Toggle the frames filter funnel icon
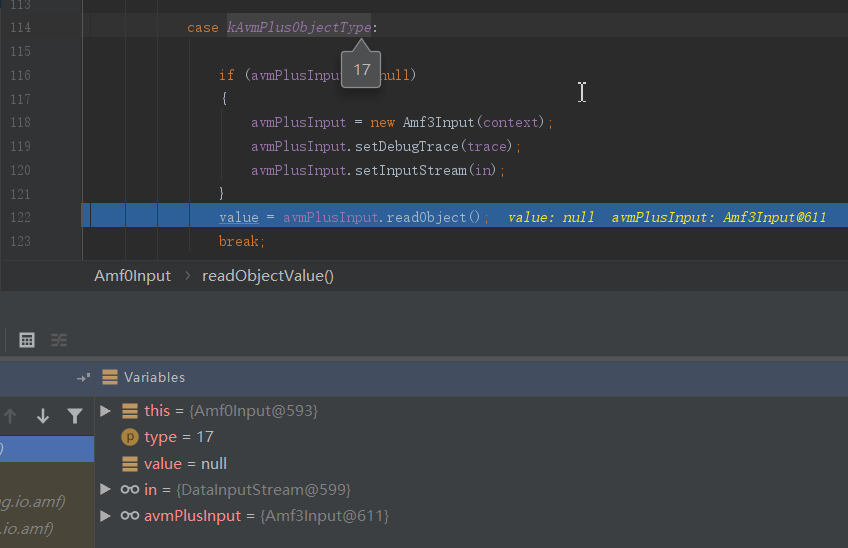The height and width of the screenshot is (548, 848). (x=75, y=416)
